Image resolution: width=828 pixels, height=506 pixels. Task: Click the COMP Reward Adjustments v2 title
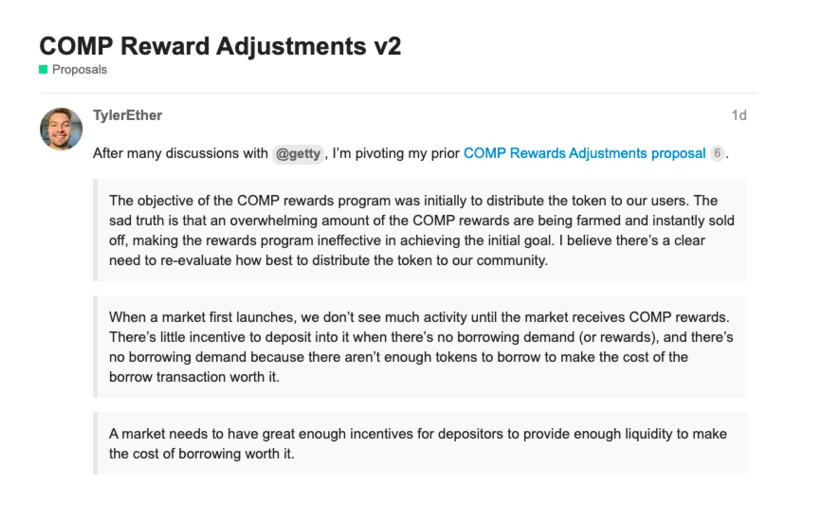[x=220, y=46]
